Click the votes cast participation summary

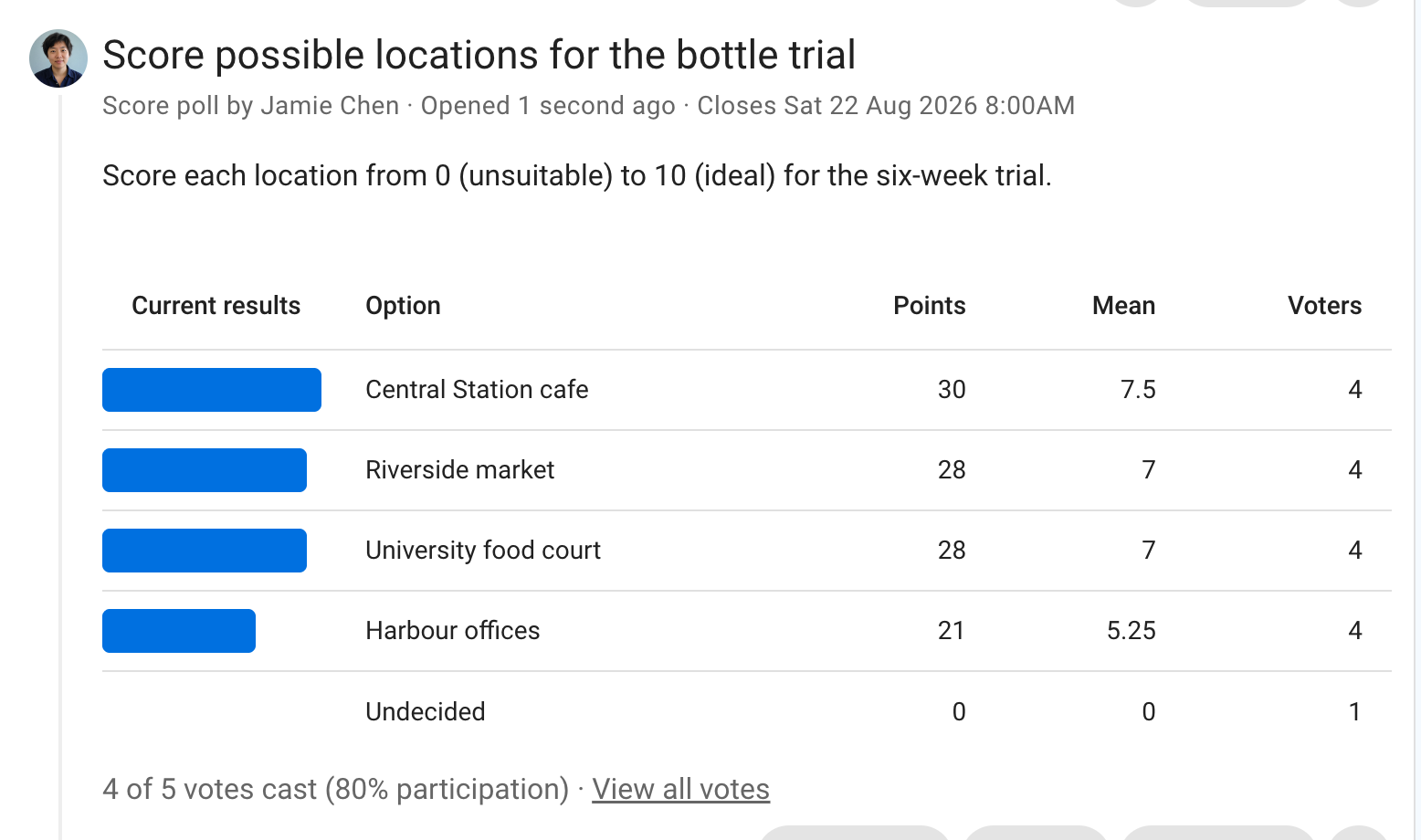(x=335, y=789)
